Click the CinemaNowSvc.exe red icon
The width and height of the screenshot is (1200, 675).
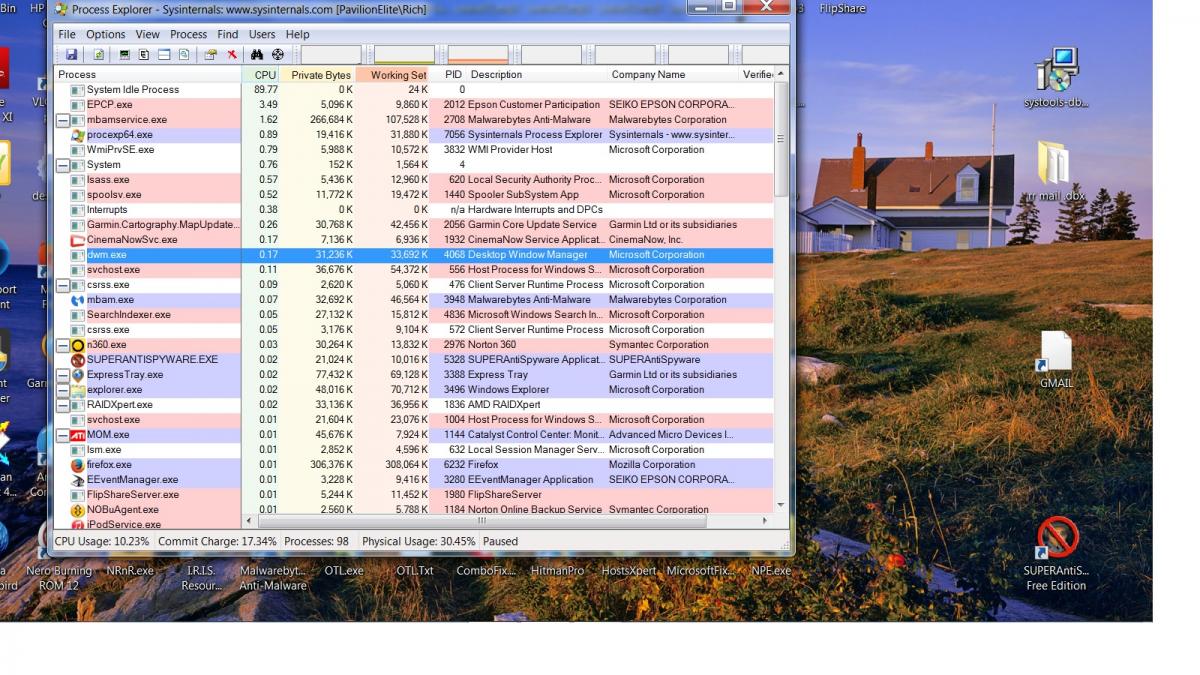[77, 240]
